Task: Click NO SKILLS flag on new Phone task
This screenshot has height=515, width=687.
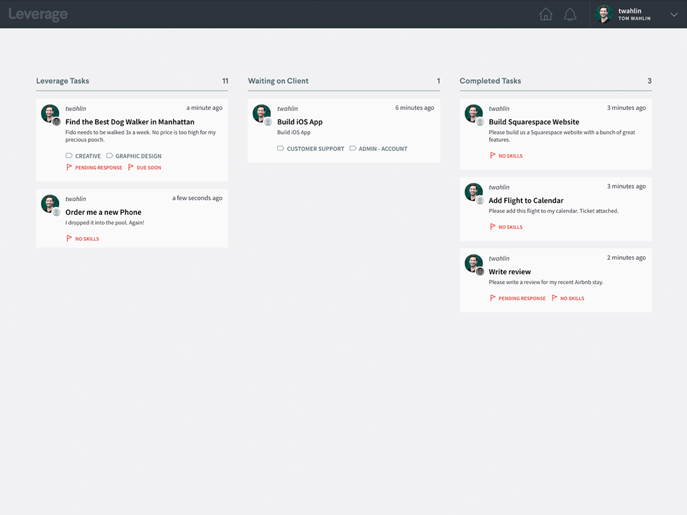Action: pyautogui.click(x=82, y=238)
